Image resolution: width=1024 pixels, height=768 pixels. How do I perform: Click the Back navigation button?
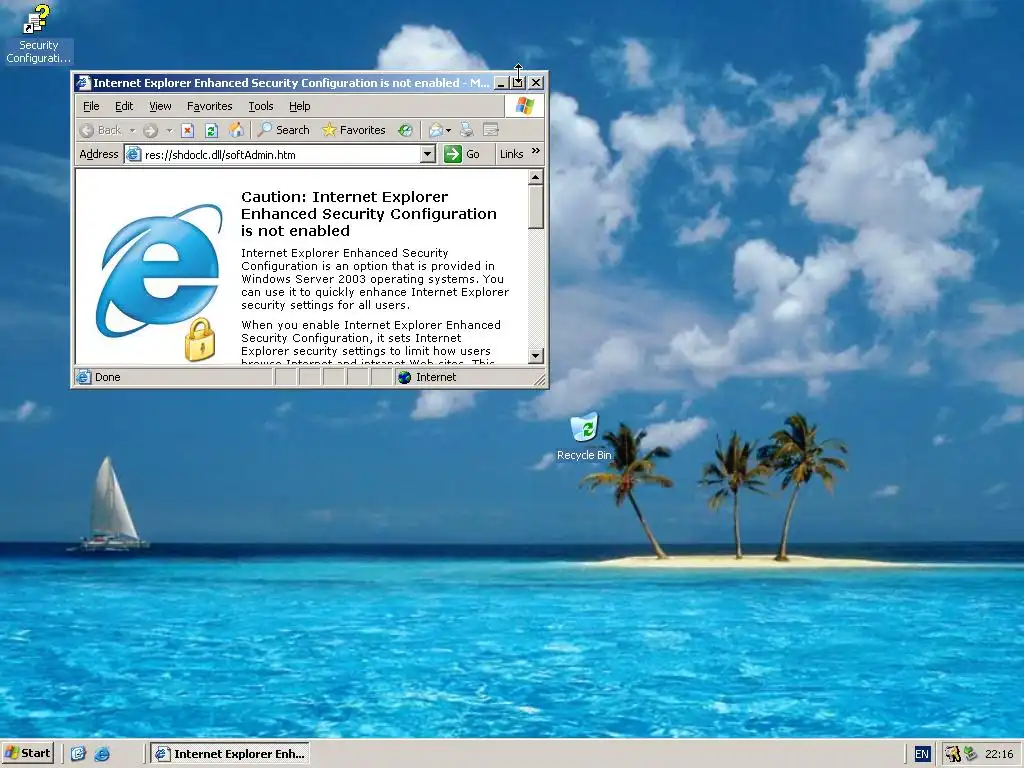click(x=100, y=131)
